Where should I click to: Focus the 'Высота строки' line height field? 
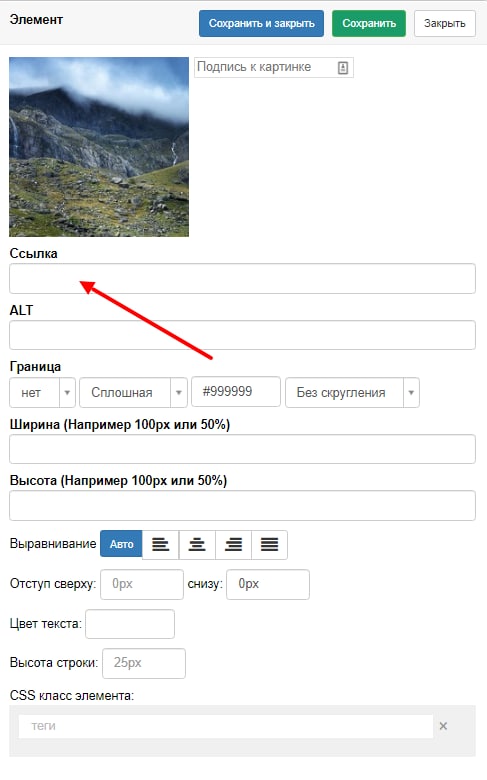pos(144,663)
